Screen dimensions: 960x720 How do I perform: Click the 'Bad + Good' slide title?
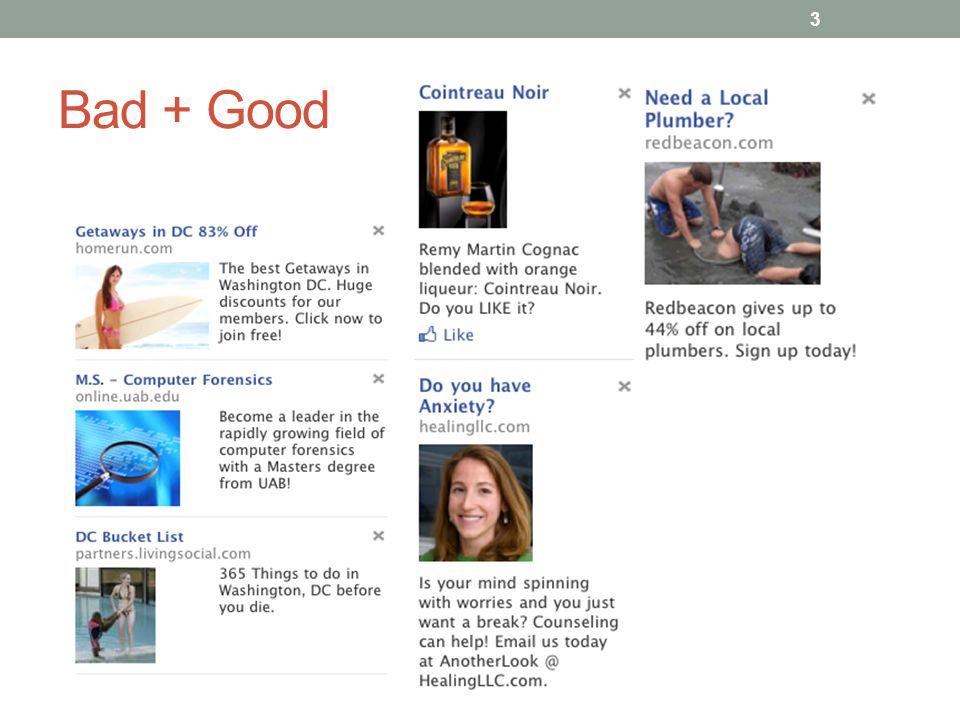click(194, 110)
